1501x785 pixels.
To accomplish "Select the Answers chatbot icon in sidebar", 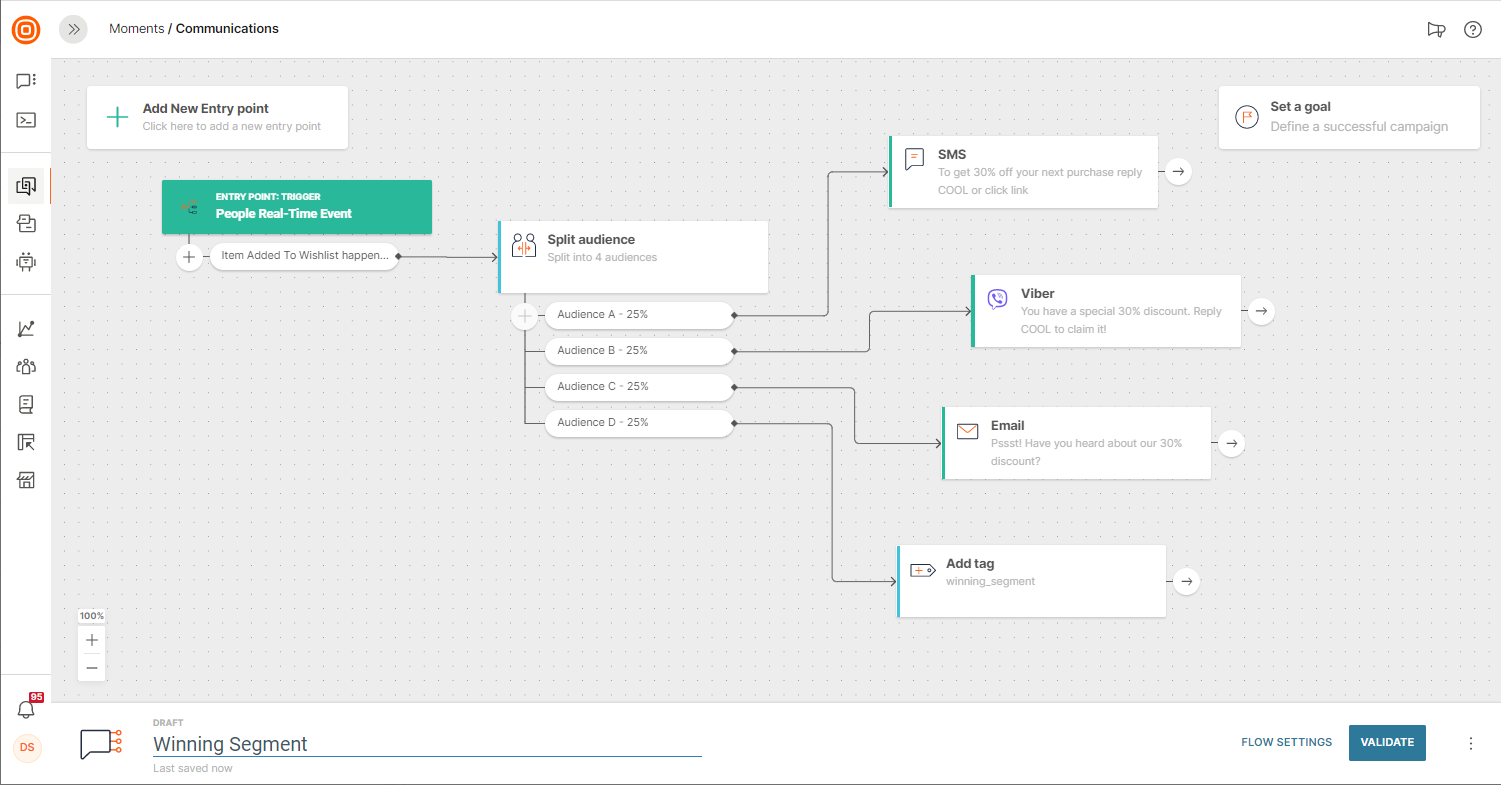I will click(26, 262).
